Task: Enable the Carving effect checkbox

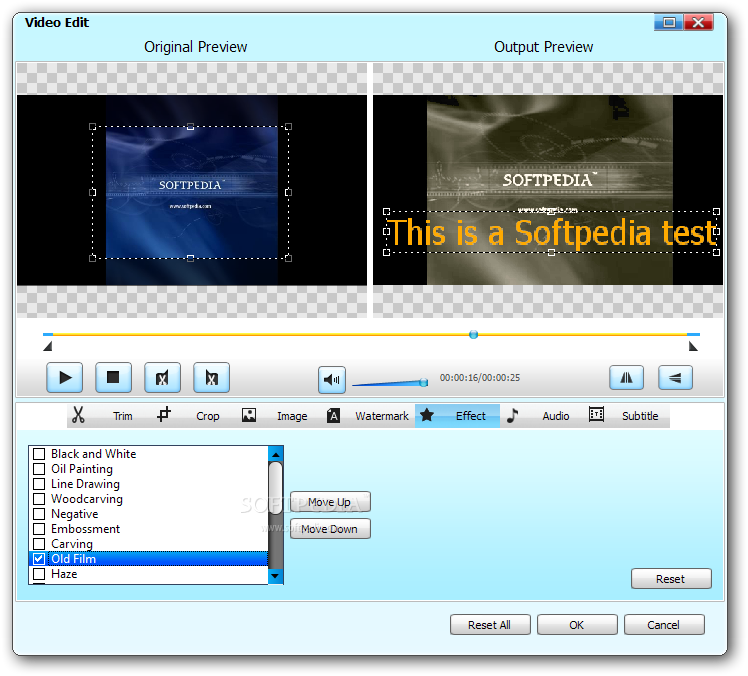Action: [39, 544]
